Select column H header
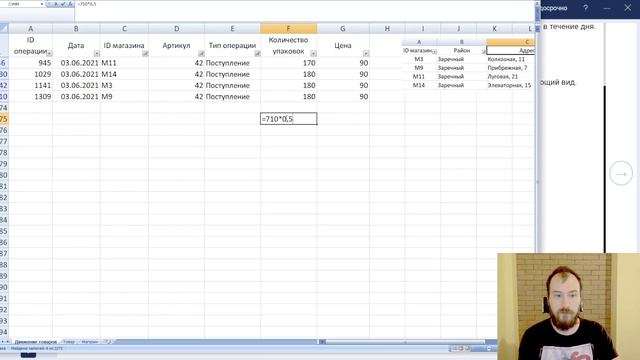 (x=387, y=29)
